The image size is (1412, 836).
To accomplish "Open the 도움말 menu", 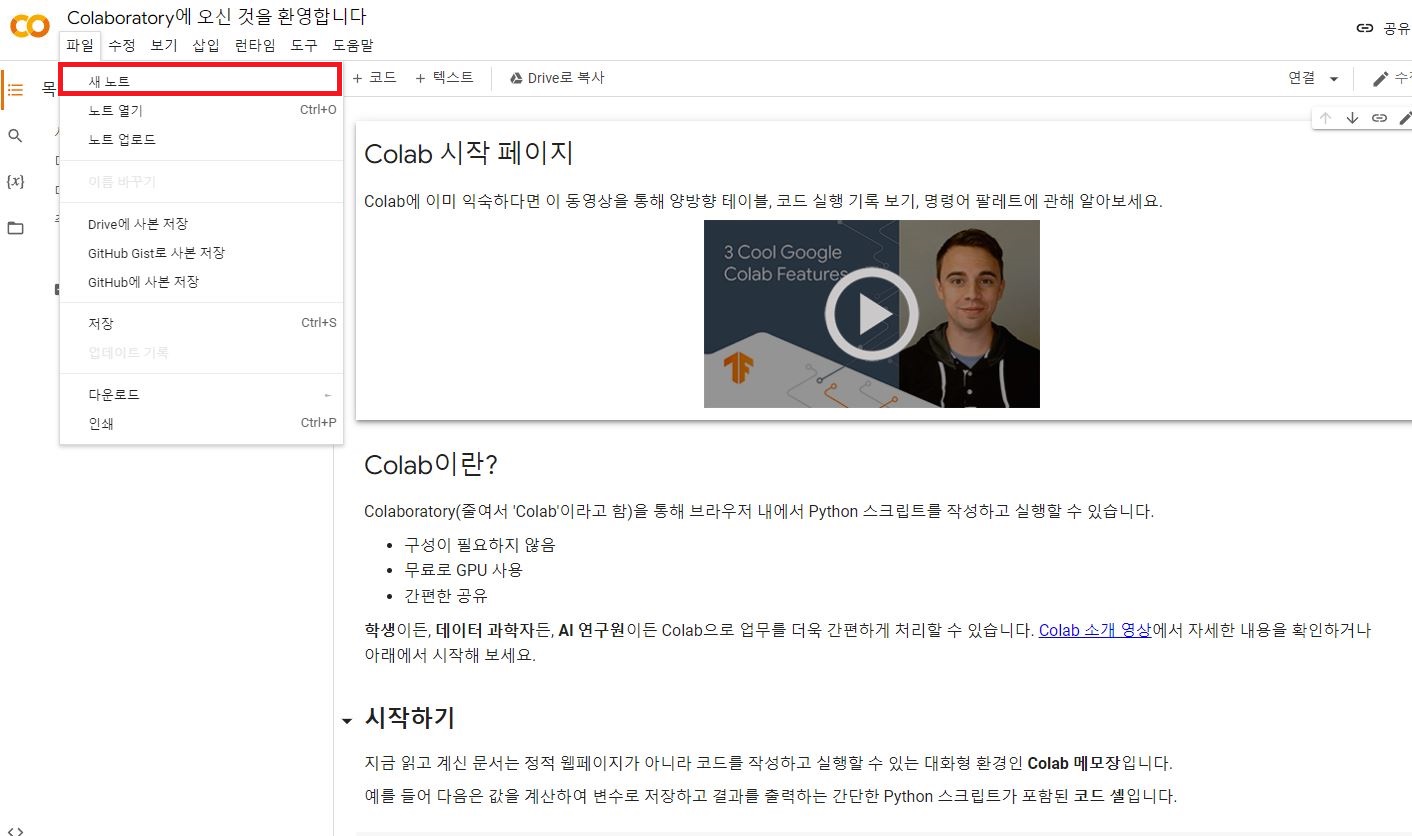I will point(353,45).
